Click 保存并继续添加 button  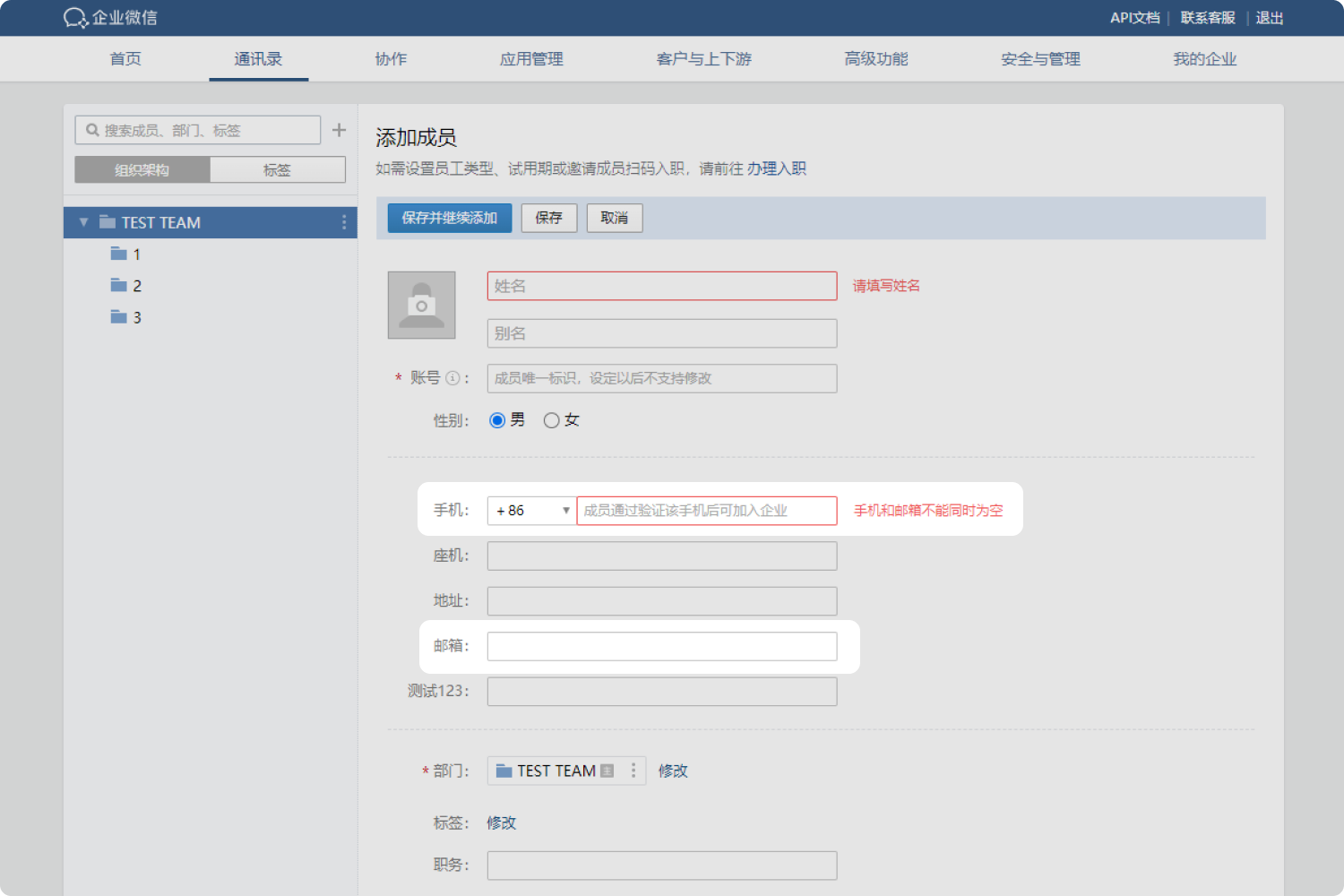pos(449,218)
